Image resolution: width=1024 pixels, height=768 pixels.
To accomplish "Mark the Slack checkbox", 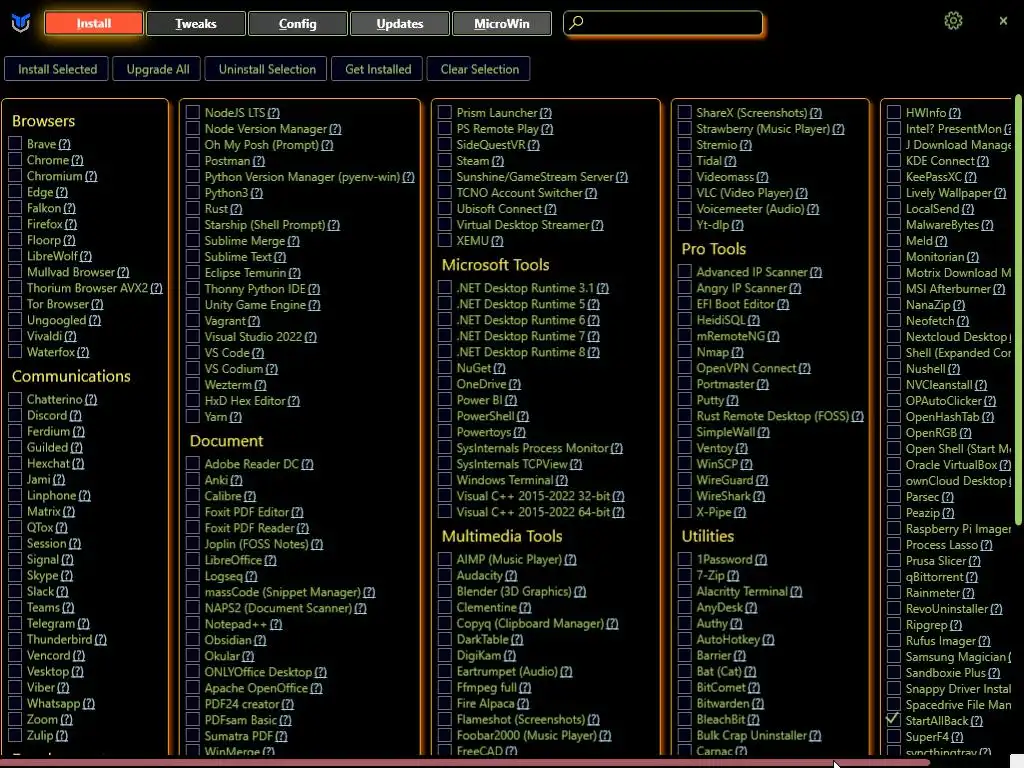I will coord(15,591).
